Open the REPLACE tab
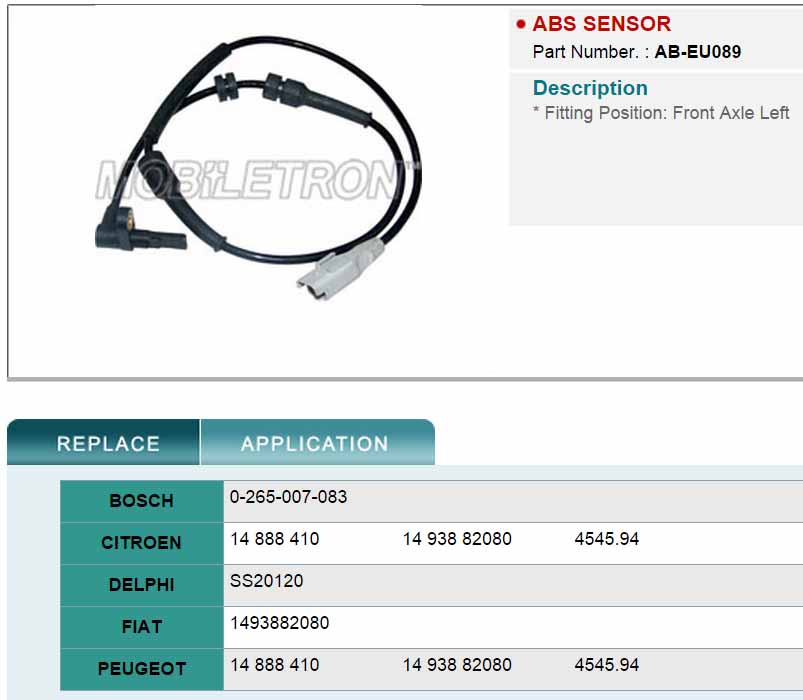Screen dimensions: 803x700 pyautogui.click(x=108, y=443)
